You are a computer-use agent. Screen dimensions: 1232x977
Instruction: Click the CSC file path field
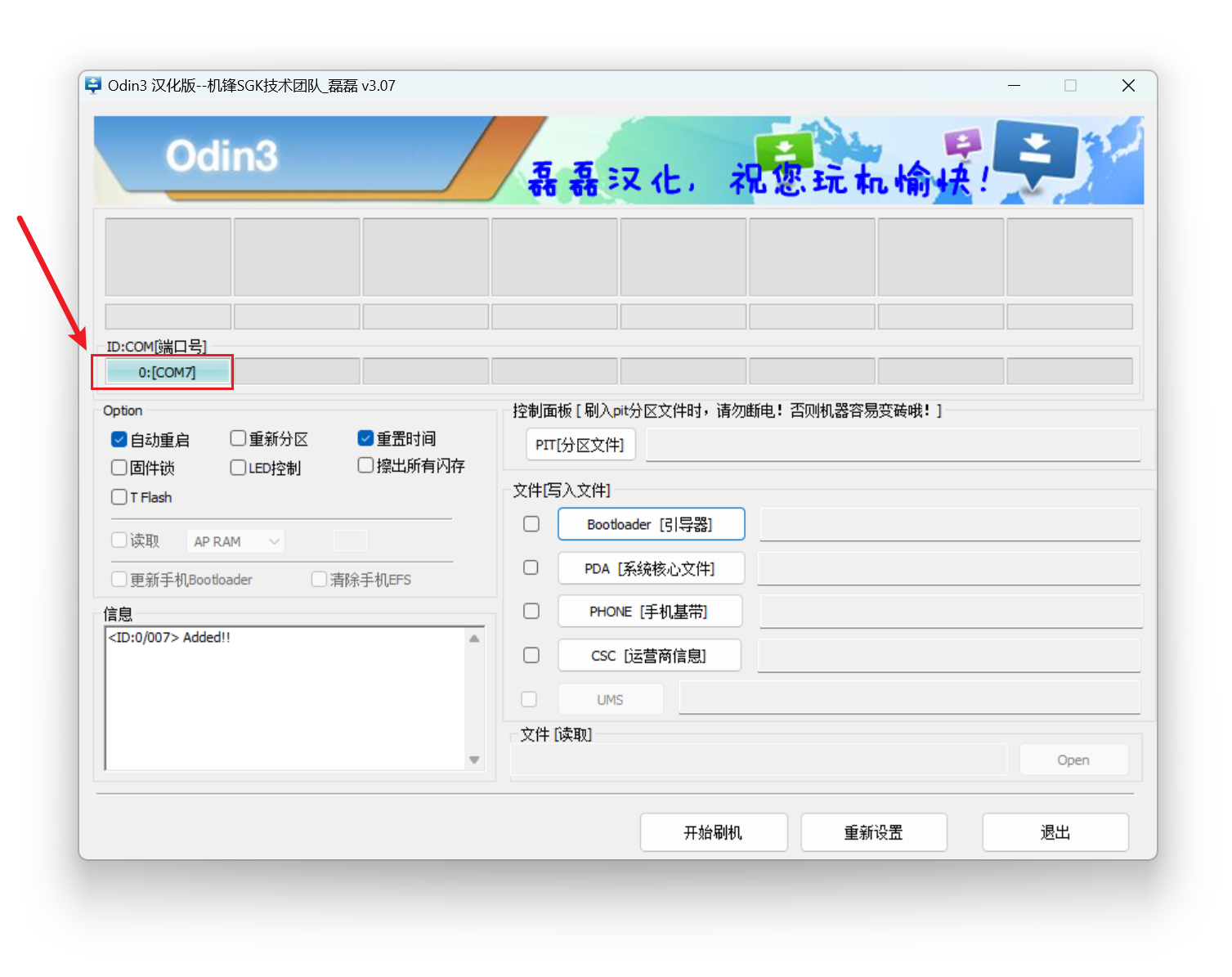tap(949, 656)
